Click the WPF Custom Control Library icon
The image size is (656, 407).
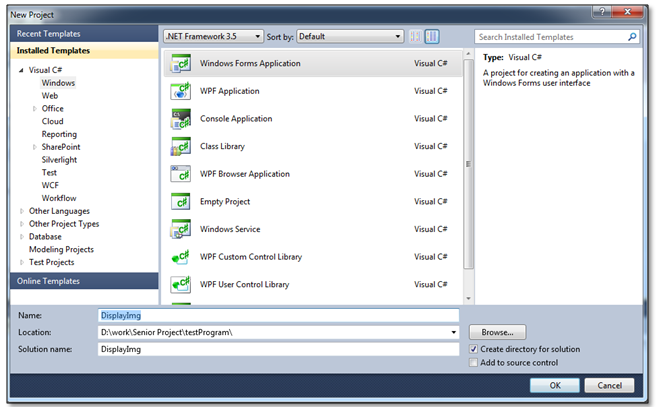181,257
